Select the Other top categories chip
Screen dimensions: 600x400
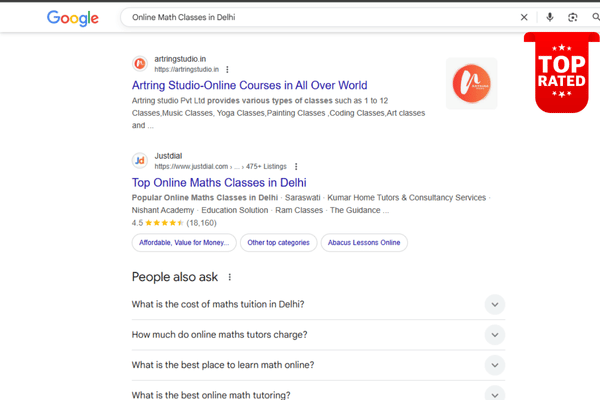coord(279,243)
